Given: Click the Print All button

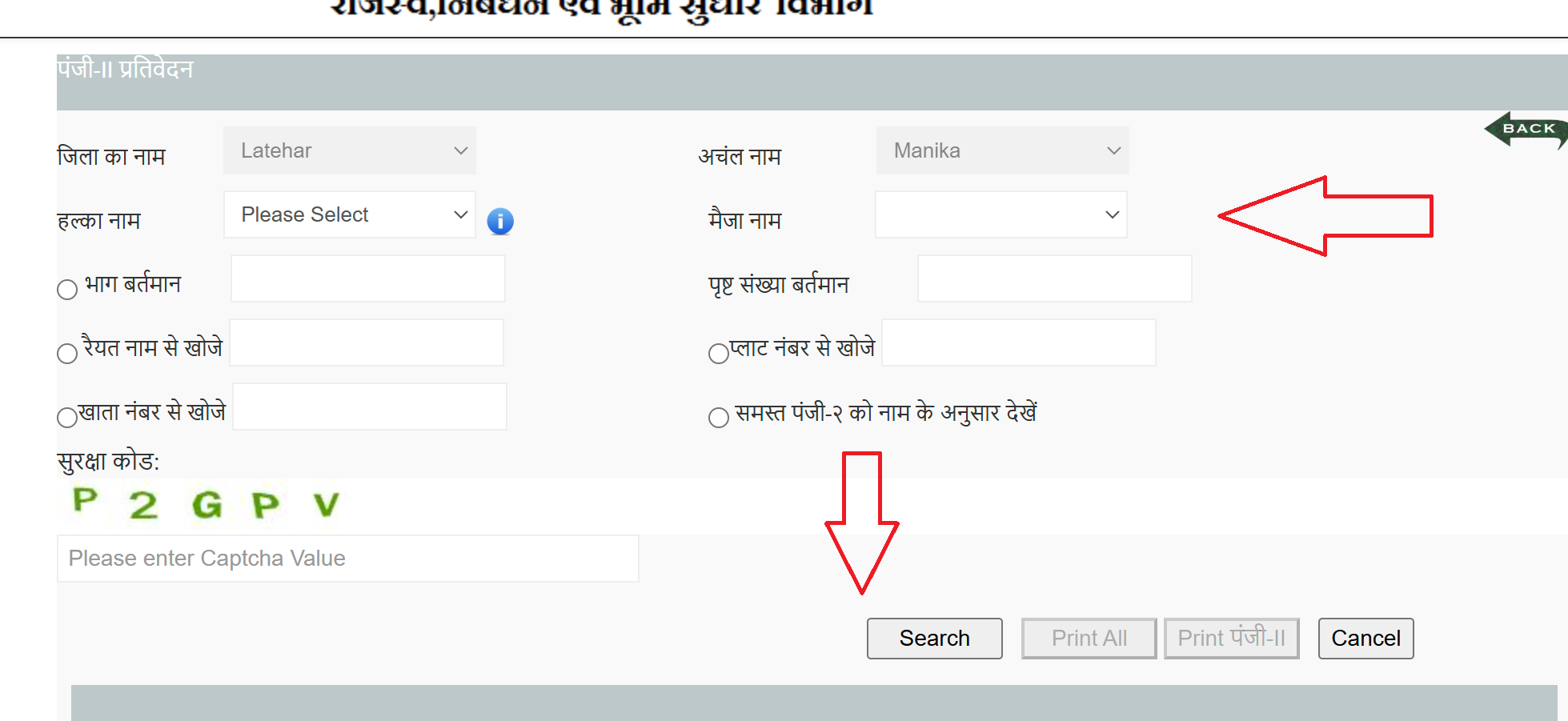Looking at the screenshot, I should (x=1088, y=638).
